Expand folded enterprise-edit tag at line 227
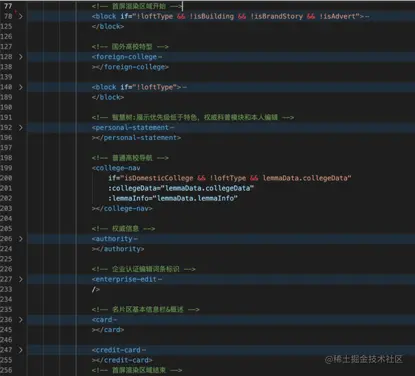The image size is (415, 376). click(21, 279)
